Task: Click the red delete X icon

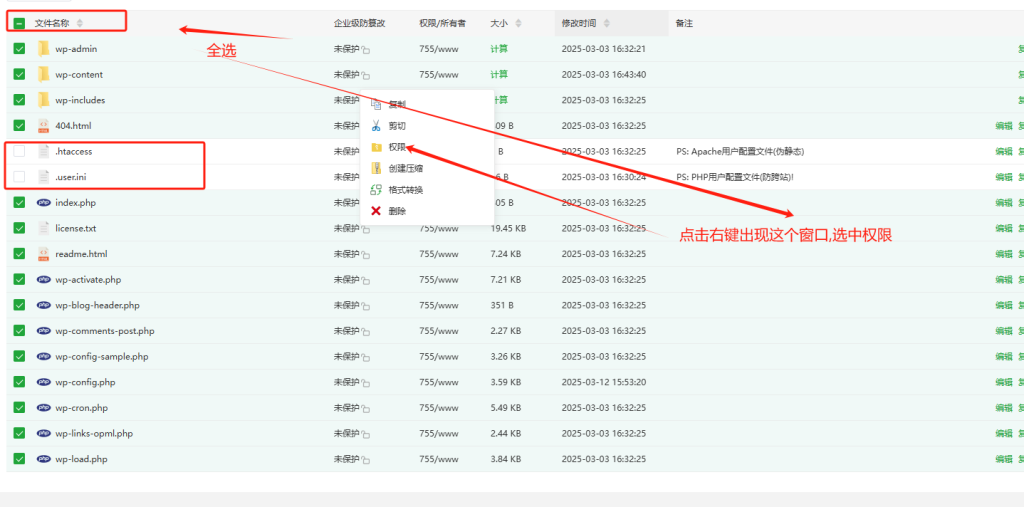Action: coord(376,211)
